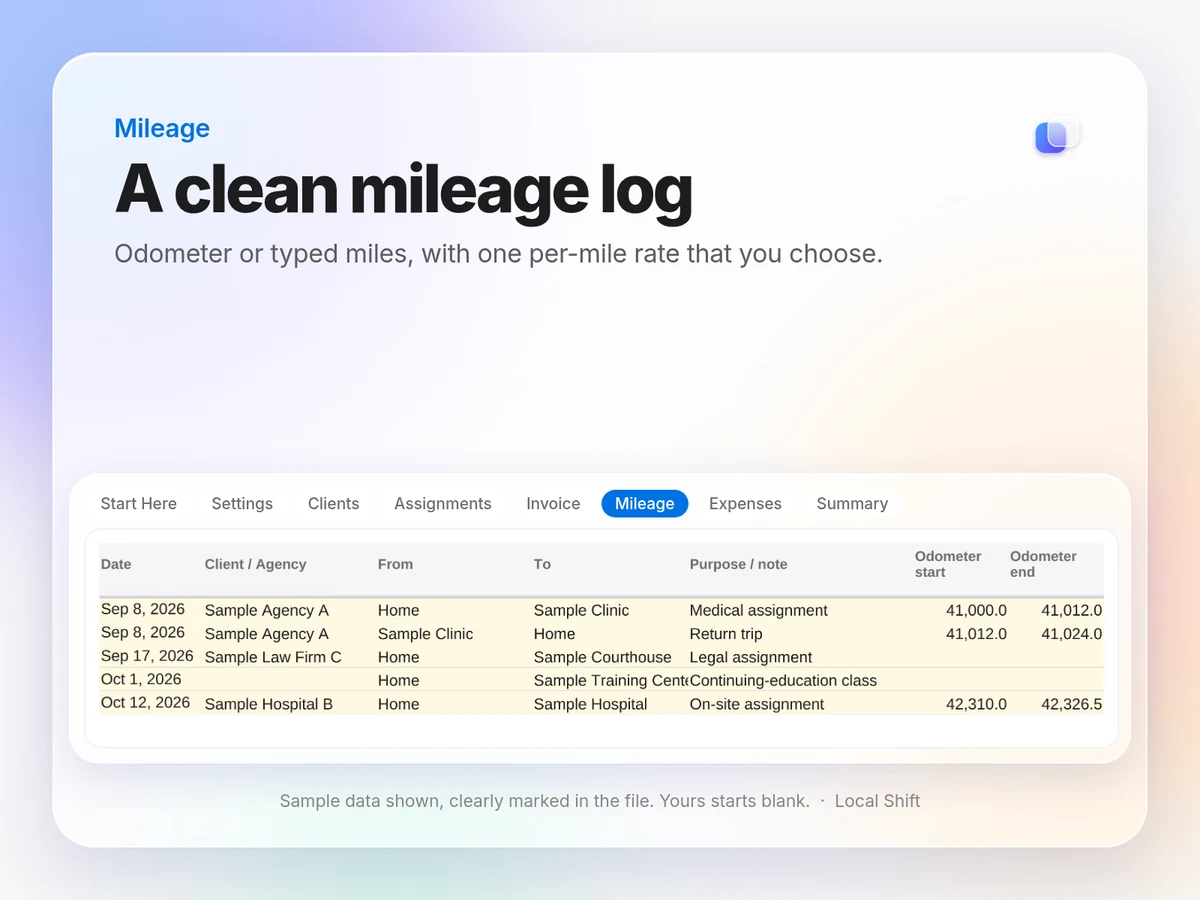The width and height of the screenshot is (1200, 900).
Task: Click the Local Shift app logo icon
Action: (1056, 136)
